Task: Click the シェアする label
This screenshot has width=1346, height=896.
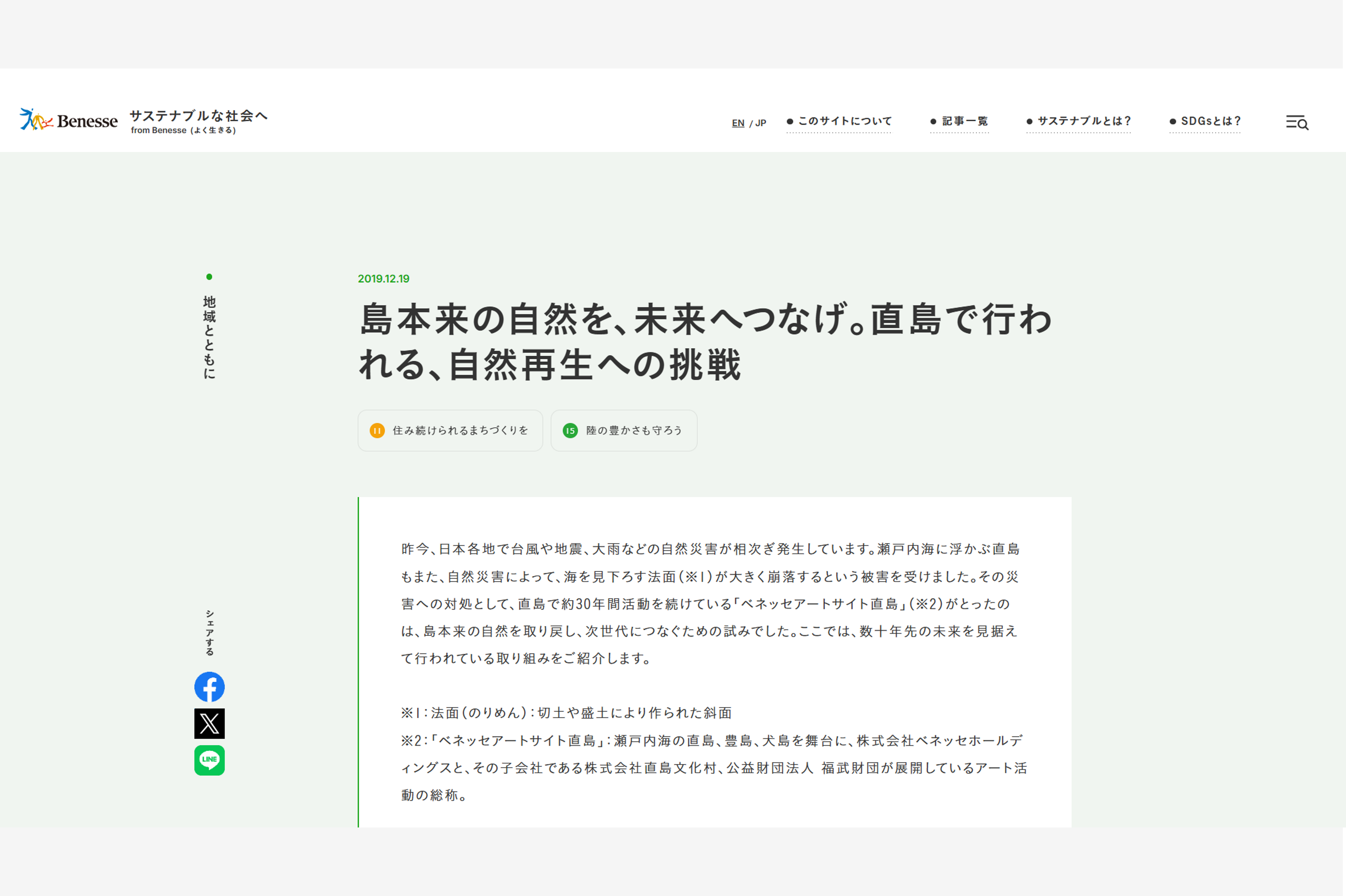Action: click(x=210, y=633)
